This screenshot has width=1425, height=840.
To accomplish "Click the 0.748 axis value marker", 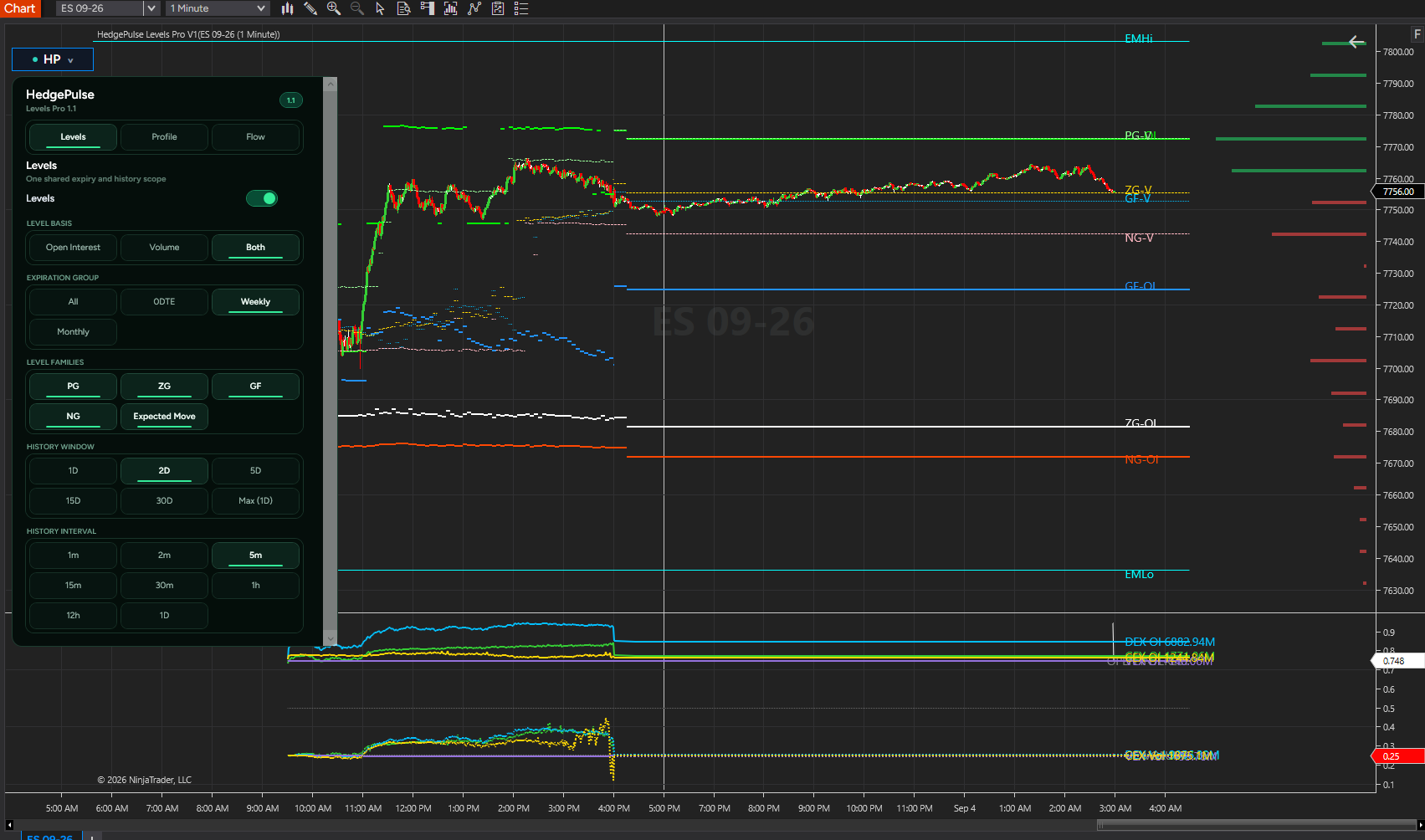I will 1398,661.
